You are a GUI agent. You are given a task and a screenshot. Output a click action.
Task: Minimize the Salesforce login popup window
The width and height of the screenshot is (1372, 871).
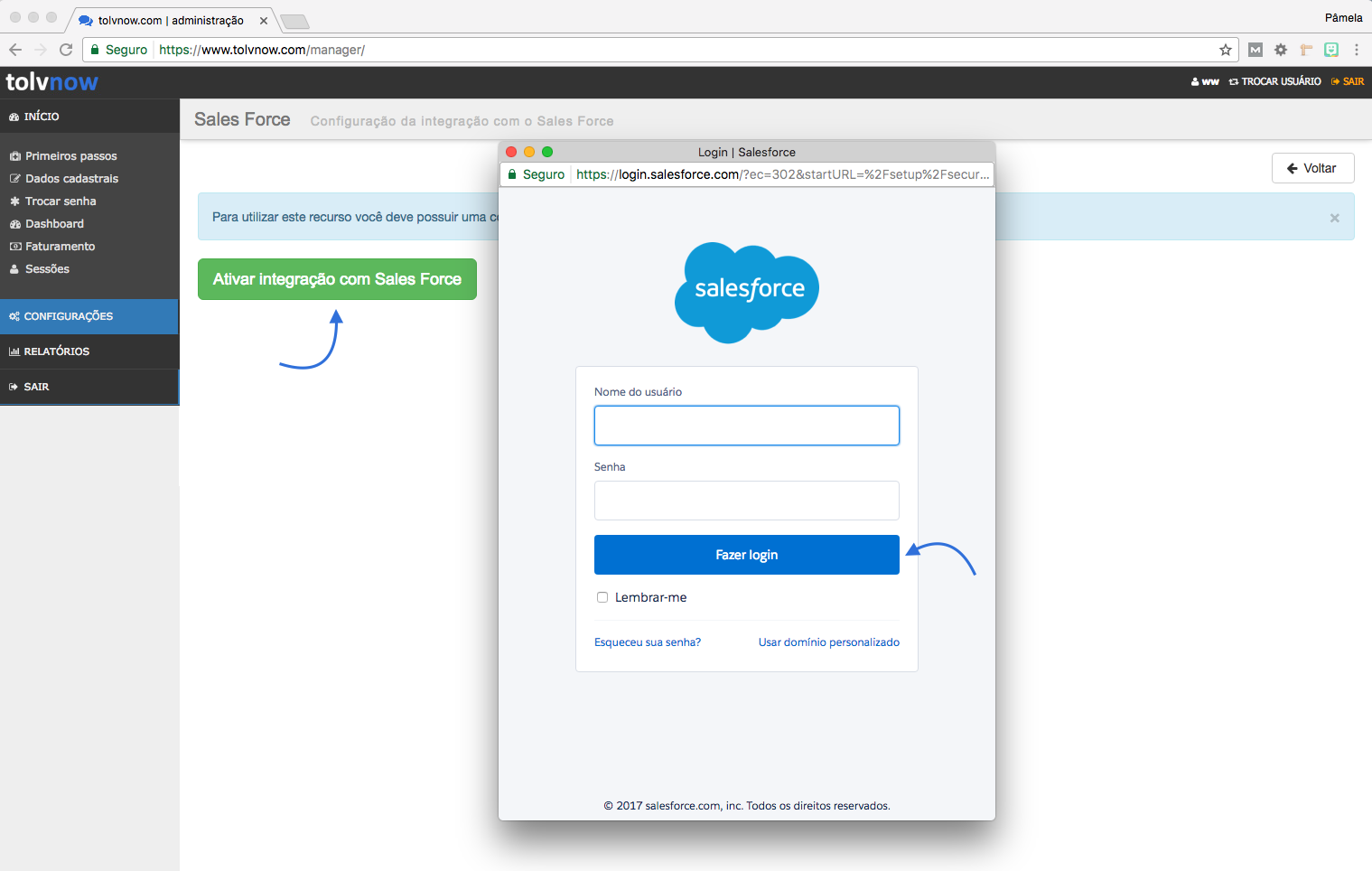(529, 152)
